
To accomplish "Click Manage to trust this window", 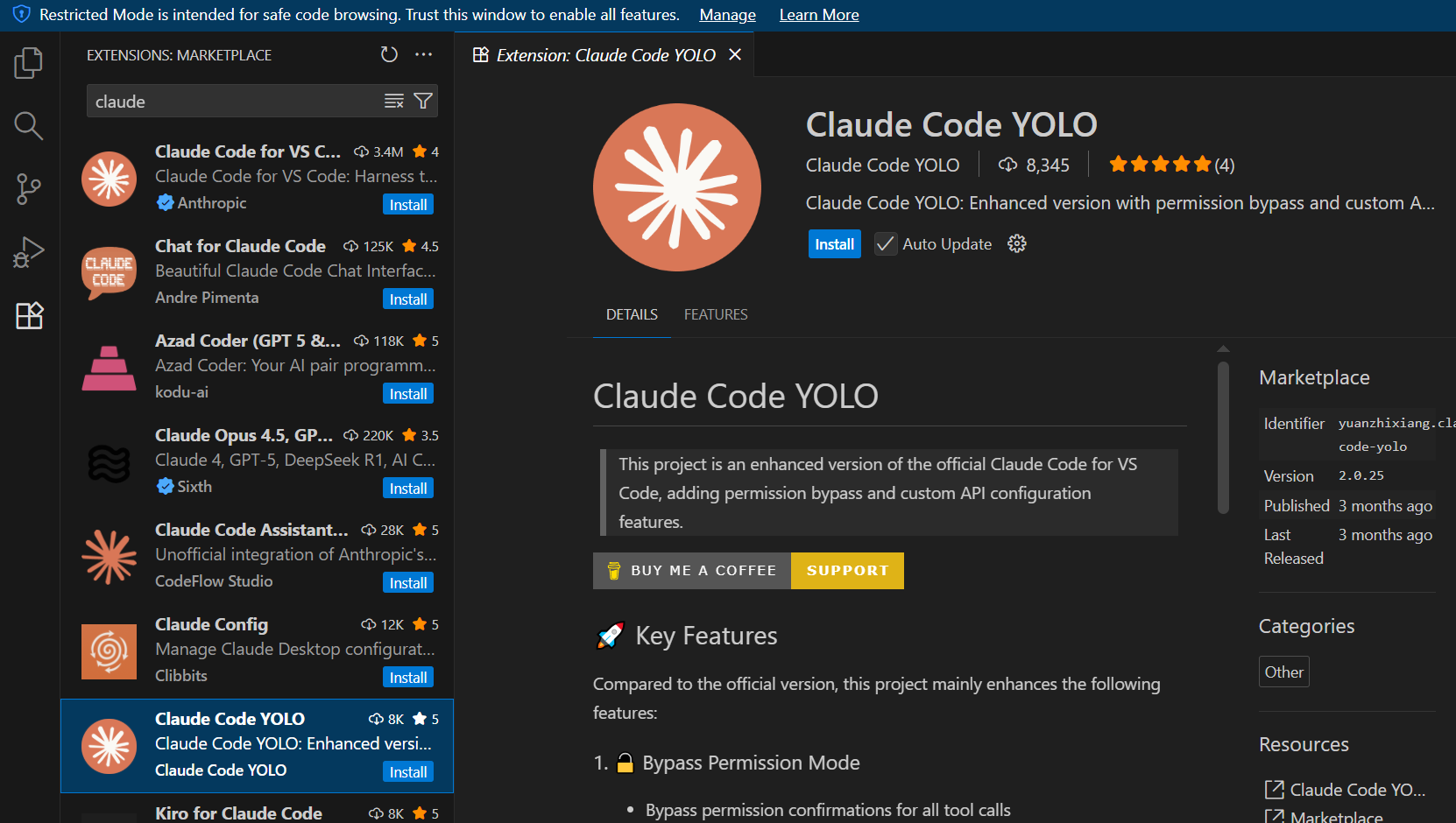I will pyautogui.click(x=727, y=14).
